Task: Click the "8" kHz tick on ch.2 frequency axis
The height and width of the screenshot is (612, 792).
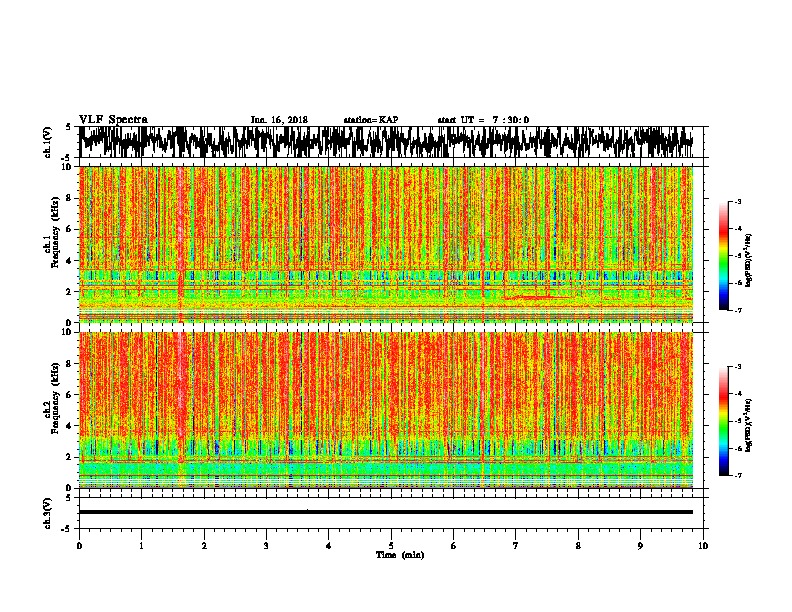Action: click(x=71, y=364)
